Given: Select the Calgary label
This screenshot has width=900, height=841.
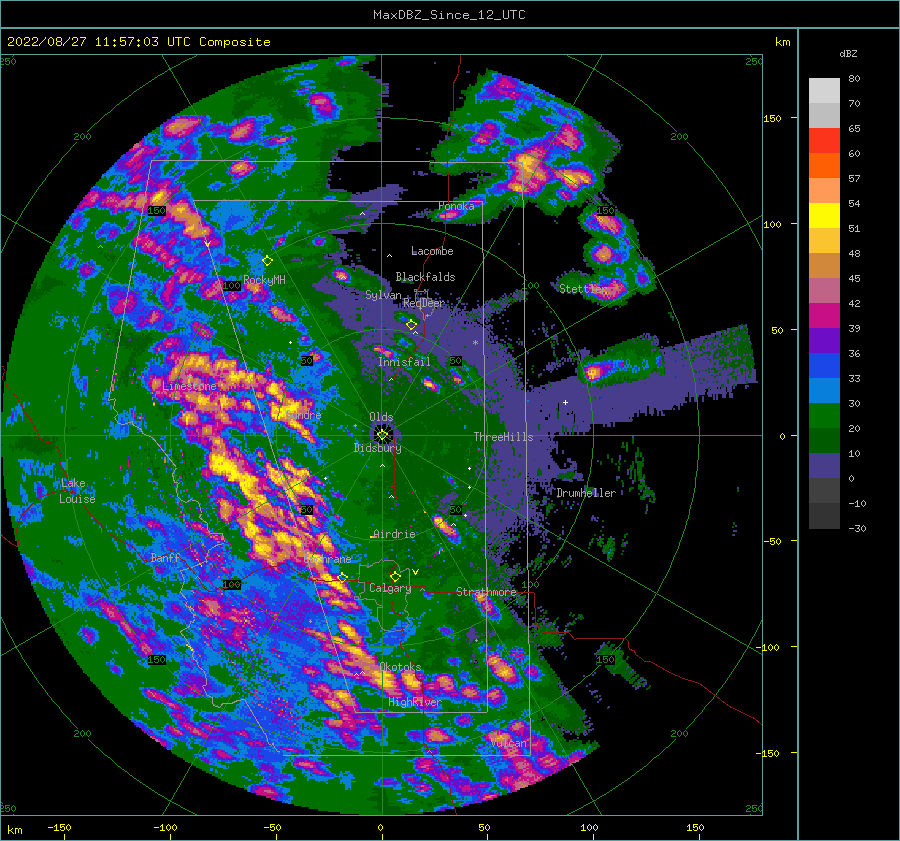Looking at the screenshot, I should coord(390,588).
